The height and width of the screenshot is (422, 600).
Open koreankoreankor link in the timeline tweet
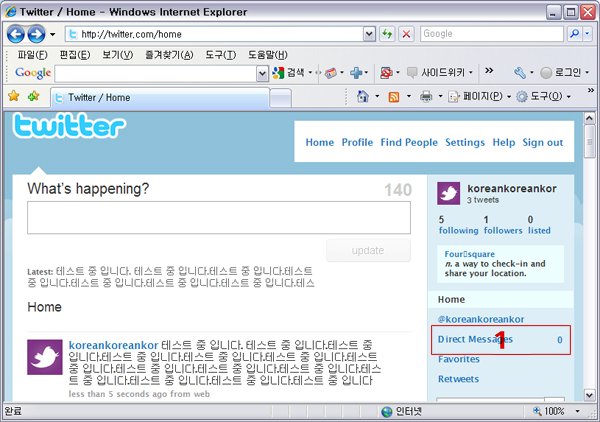coord(114,345)
